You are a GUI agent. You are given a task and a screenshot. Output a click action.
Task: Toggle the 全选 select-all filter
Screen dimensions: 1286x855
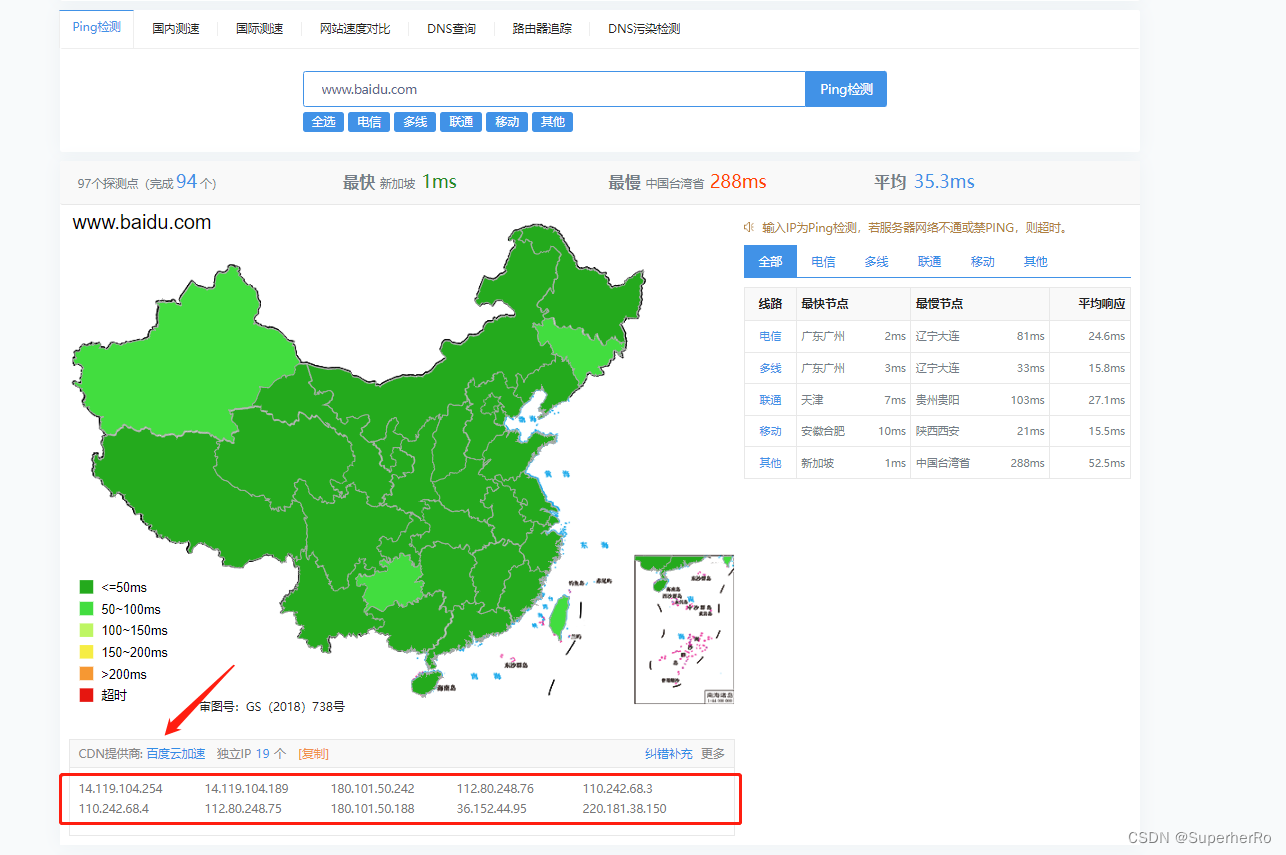click(x=323, y=121)
